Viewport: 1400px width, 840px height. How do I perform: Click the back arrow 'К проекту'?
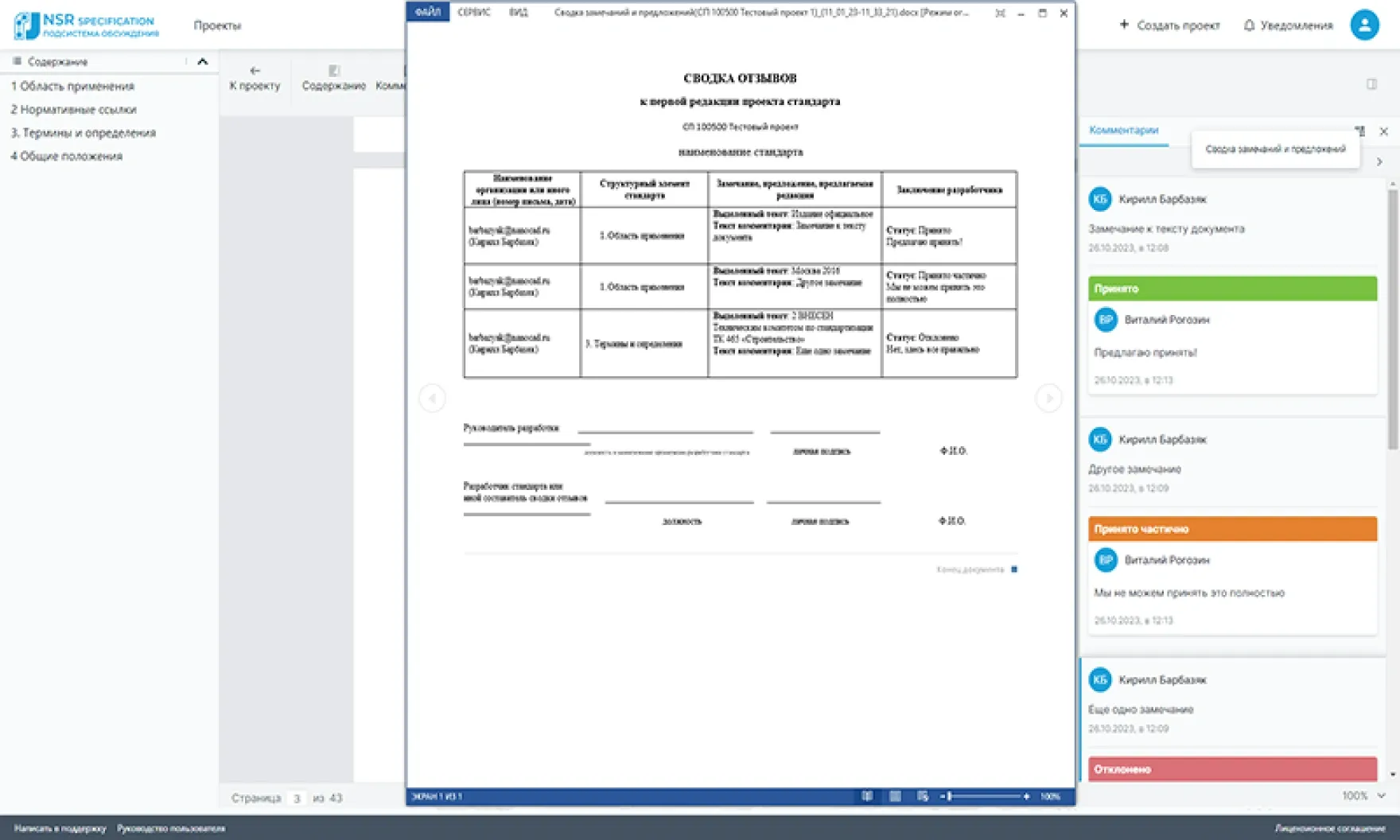click(x=255, y=78)
